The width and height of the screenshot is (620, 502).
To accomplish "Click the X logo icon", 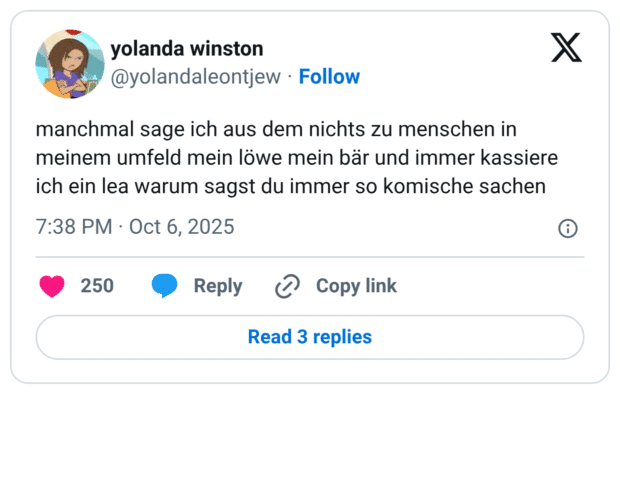I will pyautogui.click(x=566, y=47).
